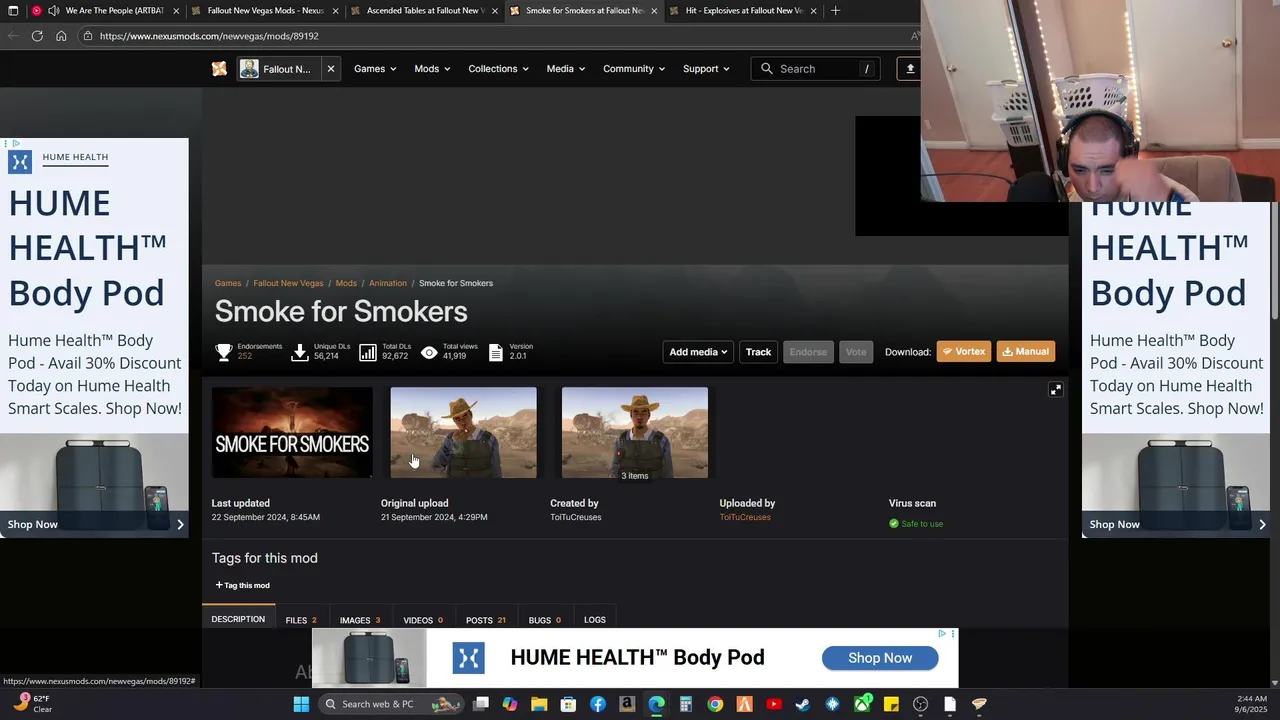Open Google Chrome from taskbar
Screen dimensions: 1280x720
click(x=715, y=704)
